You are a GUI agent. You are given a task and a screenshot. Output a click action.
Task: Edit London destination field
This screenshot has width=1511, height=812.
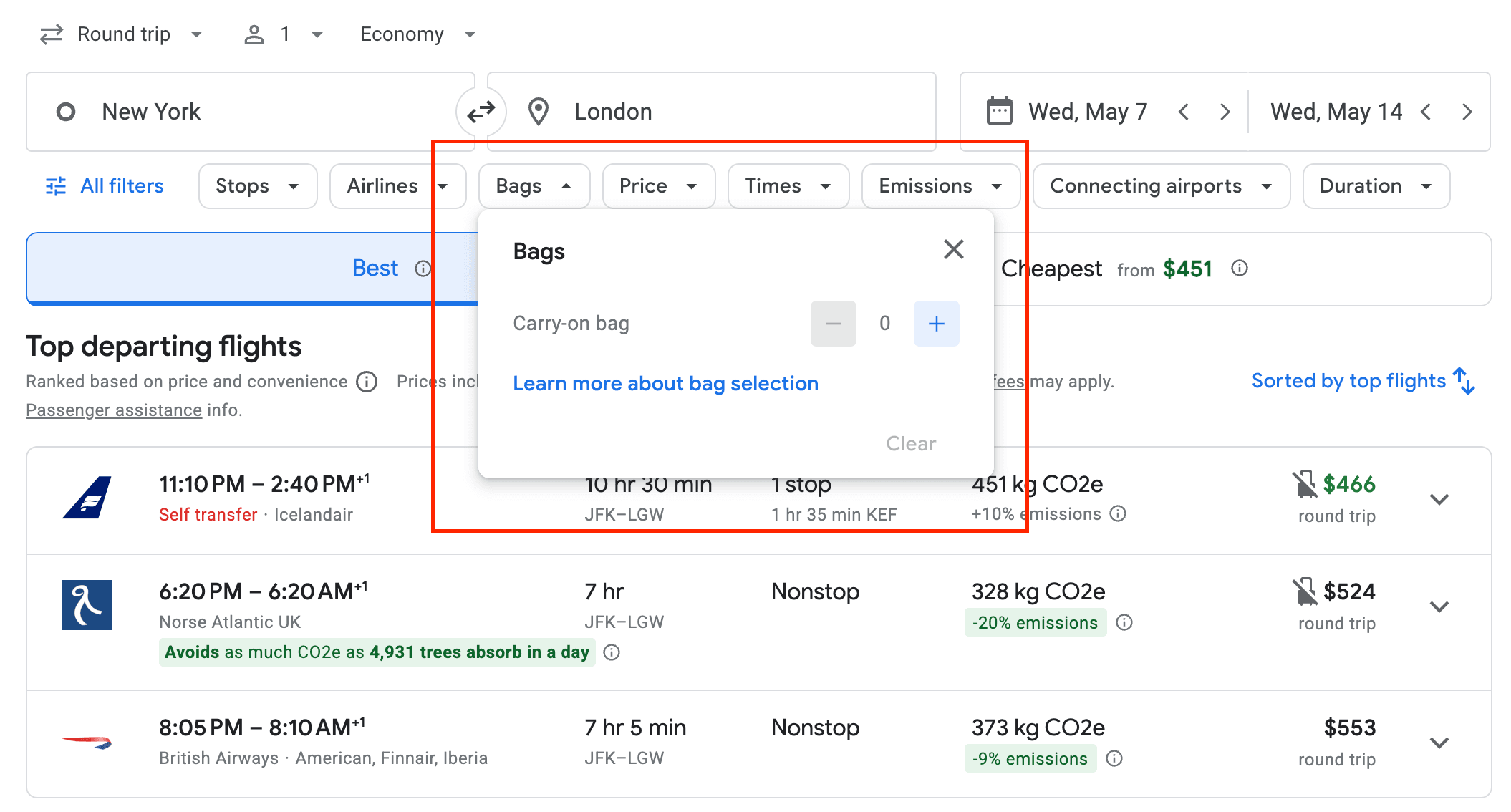coord(712,112)
